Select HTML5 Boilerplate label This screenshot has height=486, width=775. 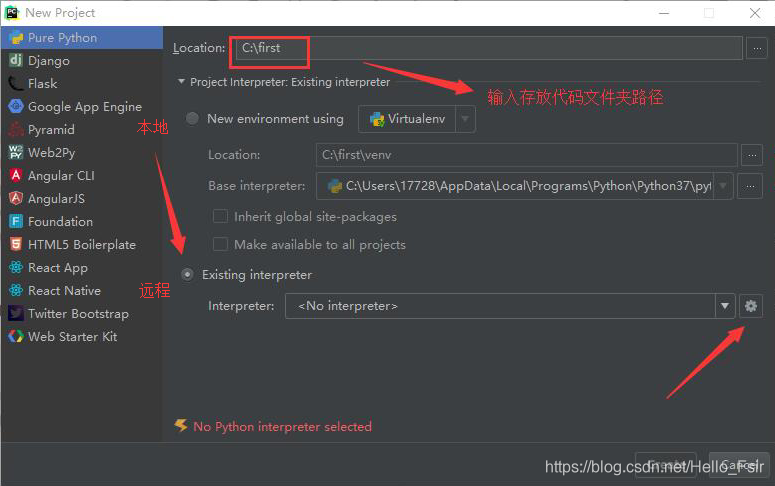pyautogui.click(x=82, y=245)
